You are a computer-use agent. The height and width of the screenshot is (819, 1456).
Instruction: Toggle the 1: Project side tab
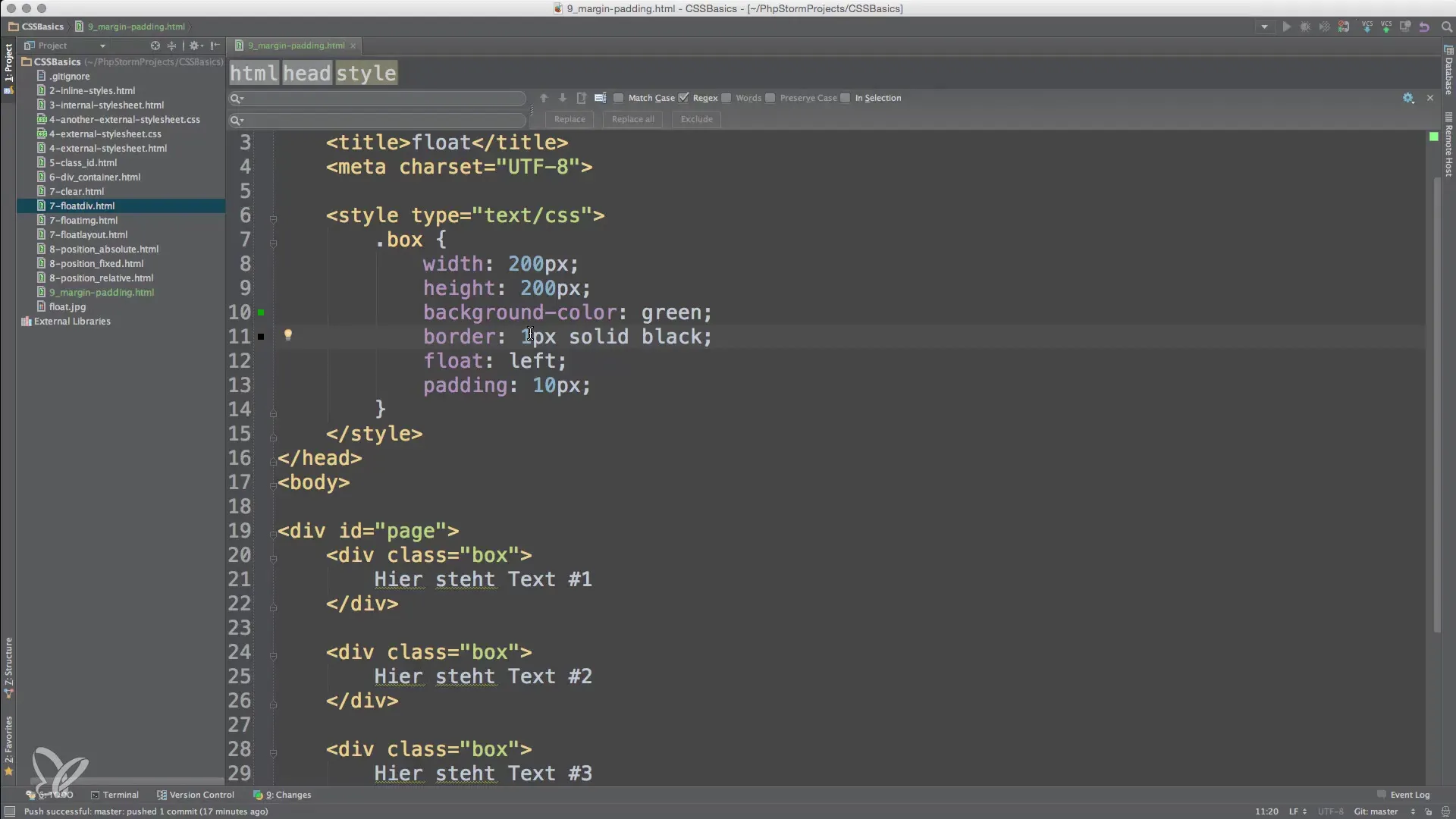click(x=8, y=69)
